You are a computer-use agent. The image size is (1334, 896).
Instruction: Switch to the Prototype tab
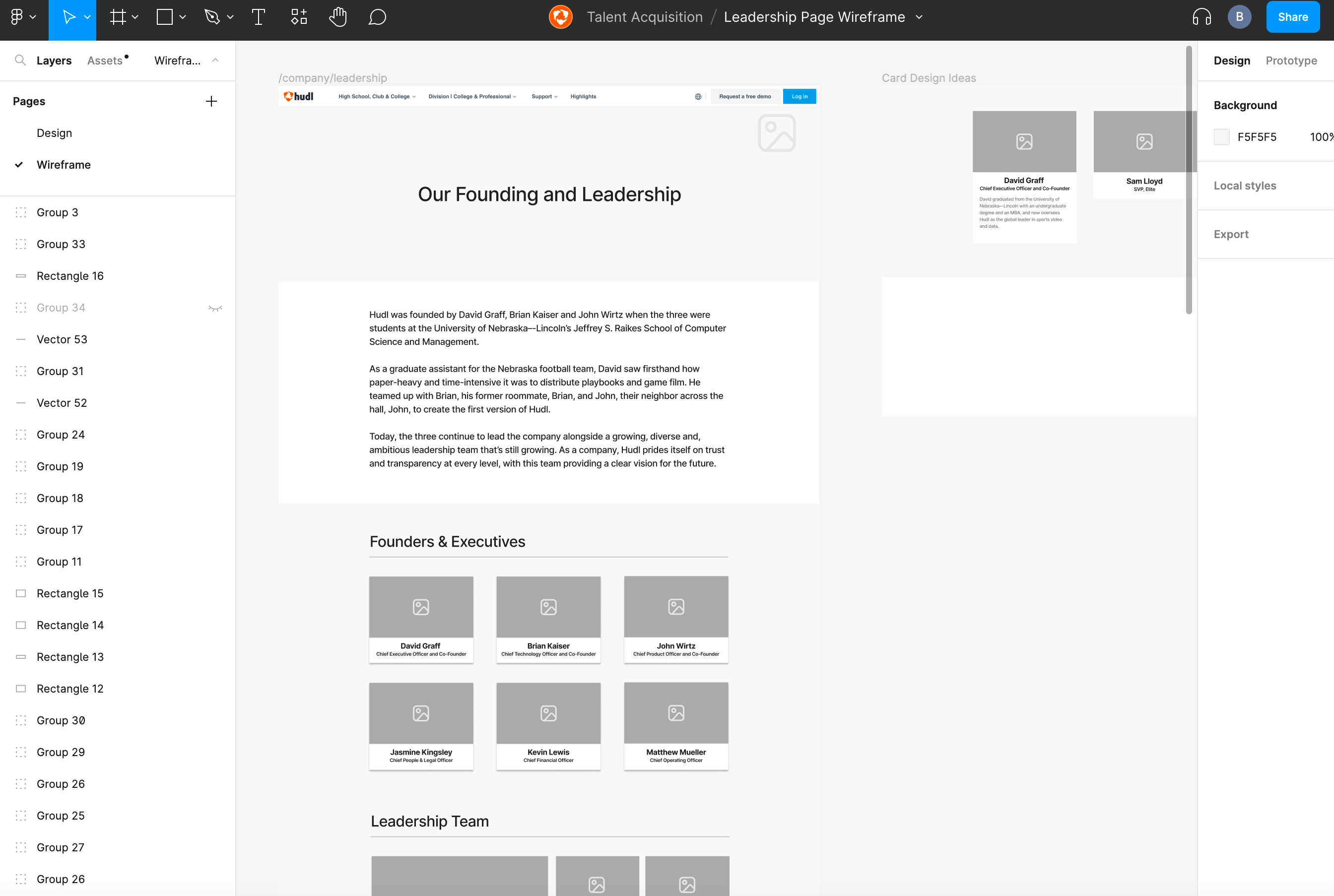(x=1290, y=61)
